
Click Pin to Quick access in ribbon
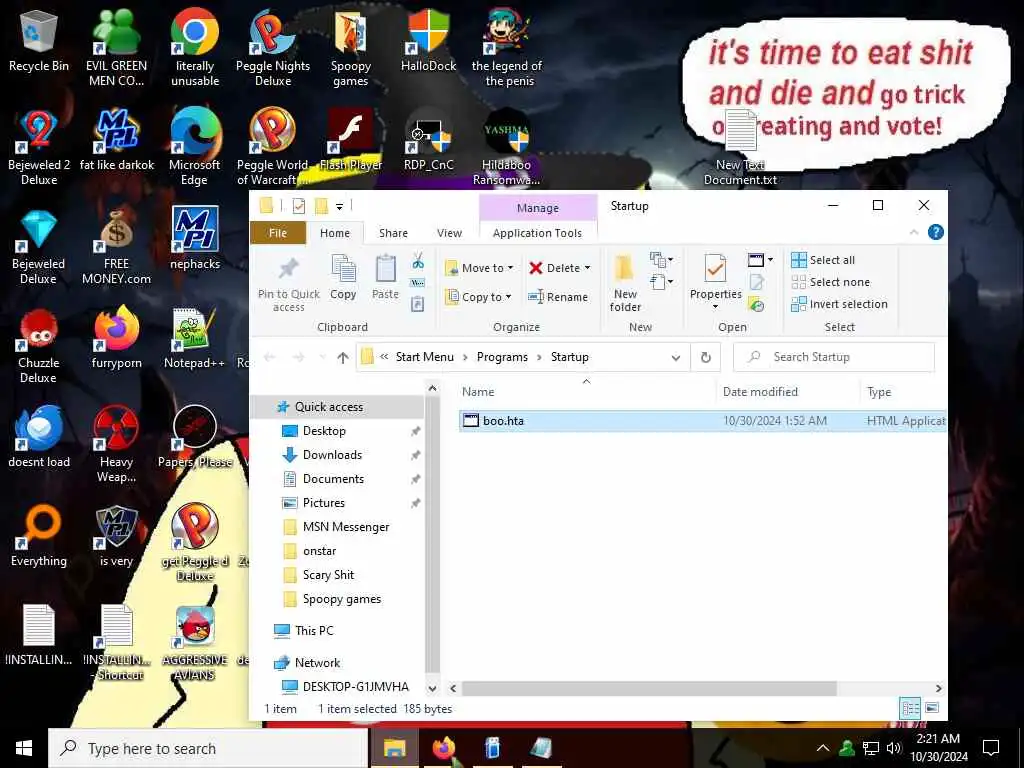point(289,285)
